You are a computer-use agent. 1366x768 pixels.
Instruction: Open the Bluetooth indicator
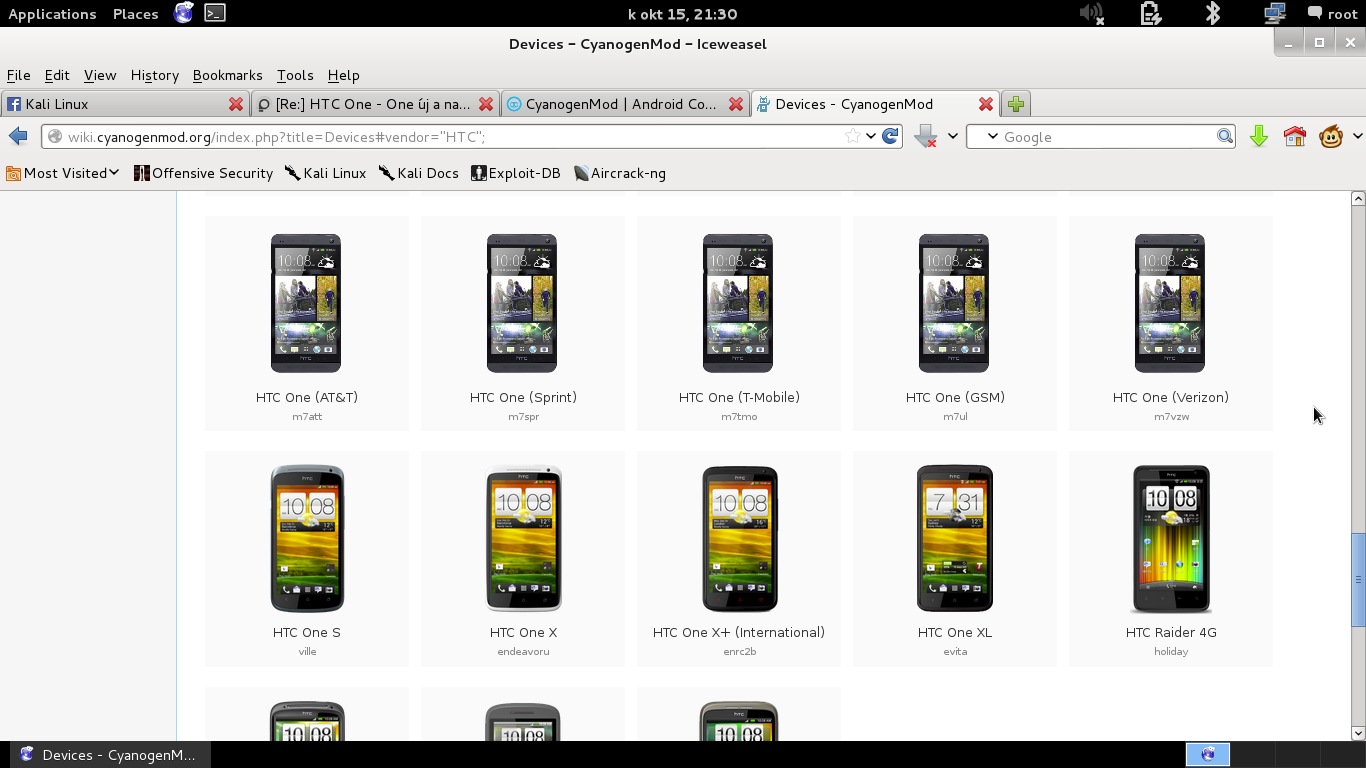(1213, 13)
